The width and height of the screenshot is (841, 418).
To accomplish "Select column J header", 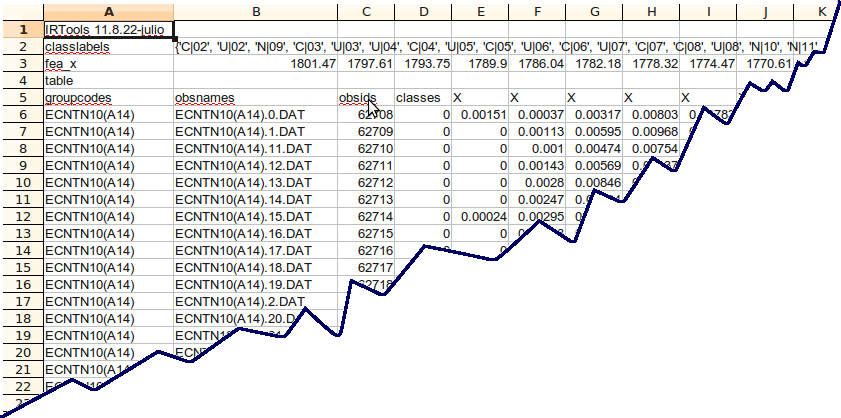I will click(765, 12).
